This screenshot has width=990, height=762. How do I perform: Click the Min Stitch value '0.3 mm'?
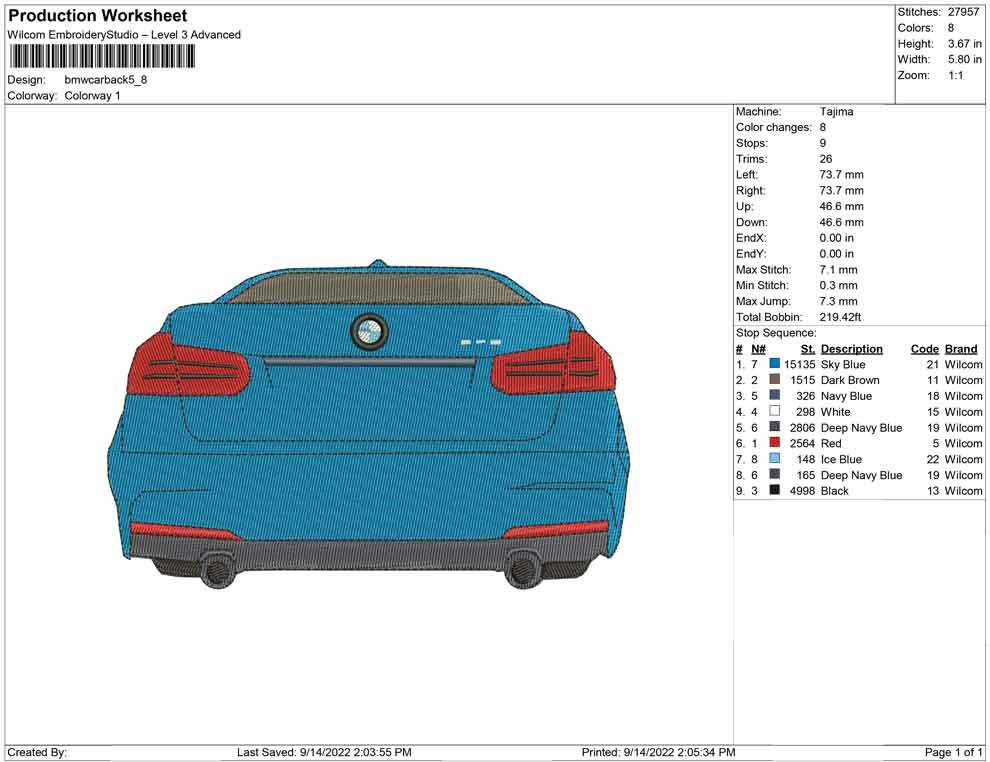point(838,285)
